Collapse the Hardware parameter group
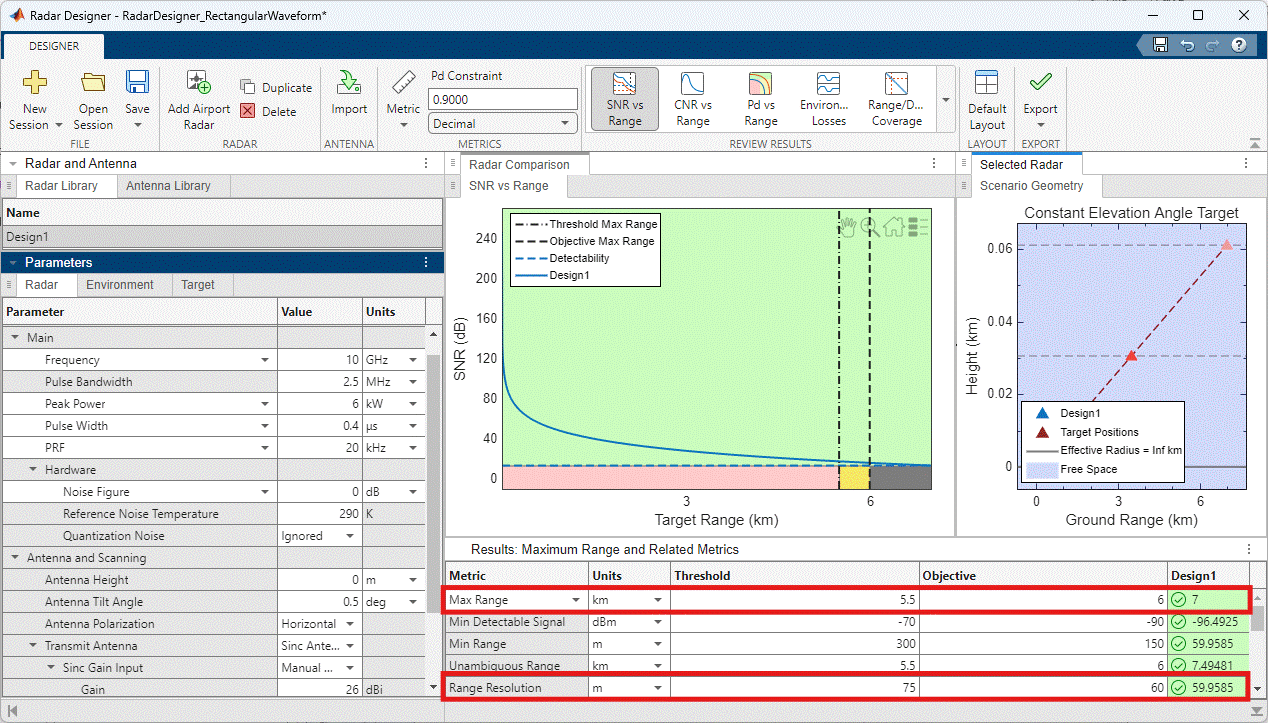This screenshot has height=723, width=1268. (x=33, y=470)
